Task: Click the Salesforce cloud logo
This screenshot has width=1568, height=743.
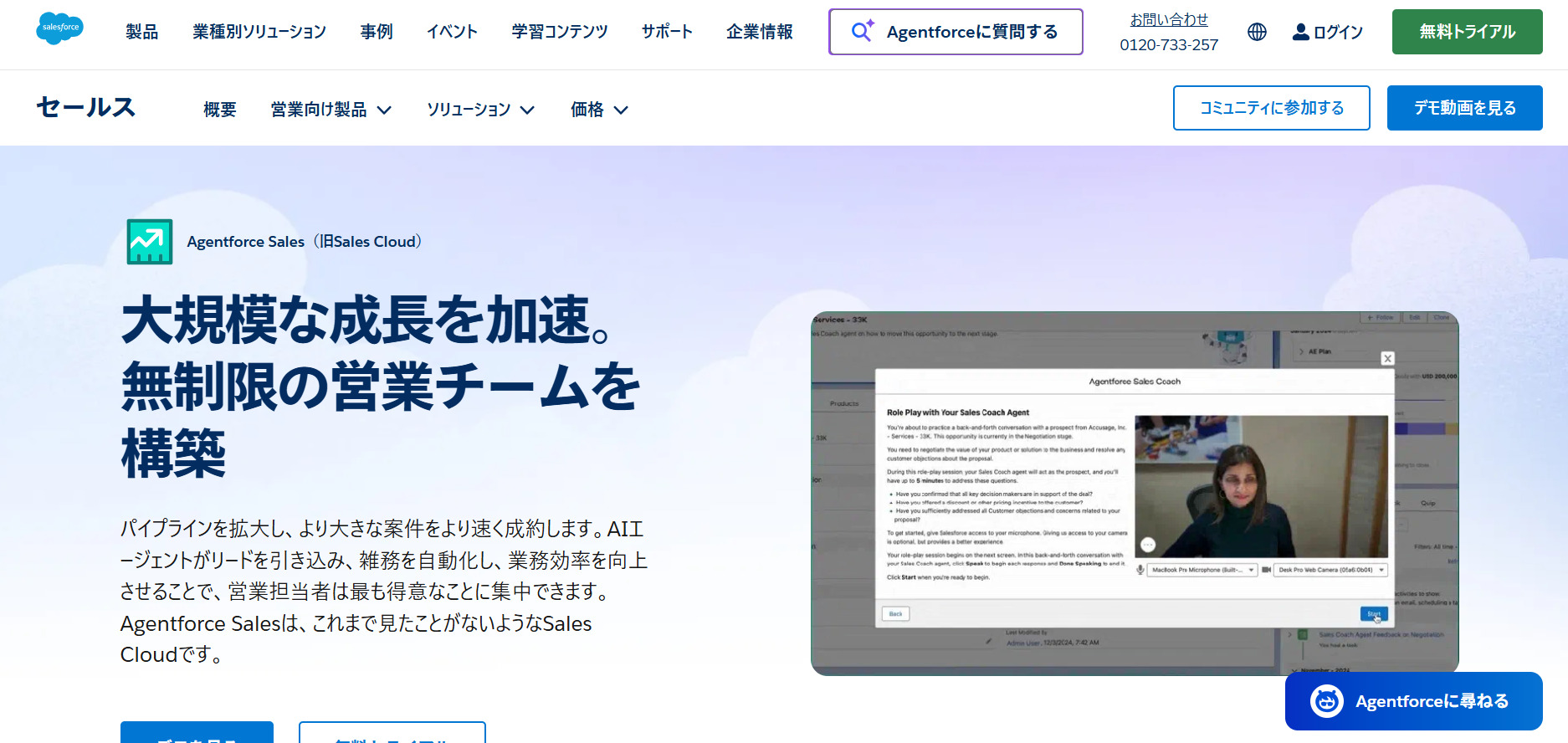Action: (x=59, y=28)
